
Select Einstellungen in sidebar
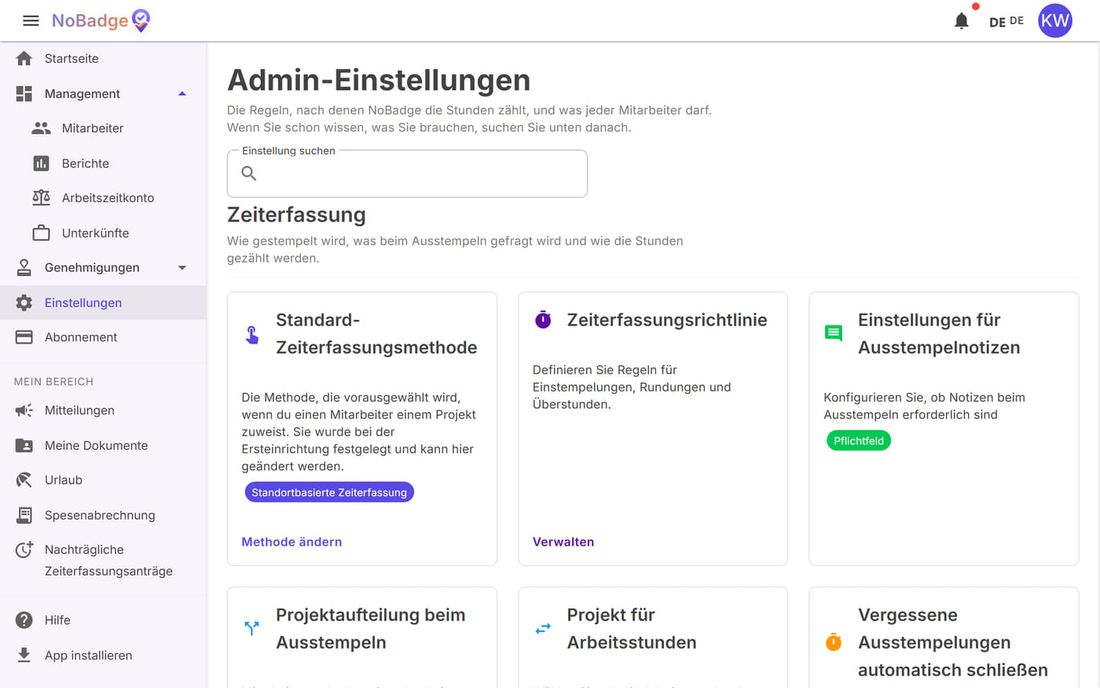(103, 302)
